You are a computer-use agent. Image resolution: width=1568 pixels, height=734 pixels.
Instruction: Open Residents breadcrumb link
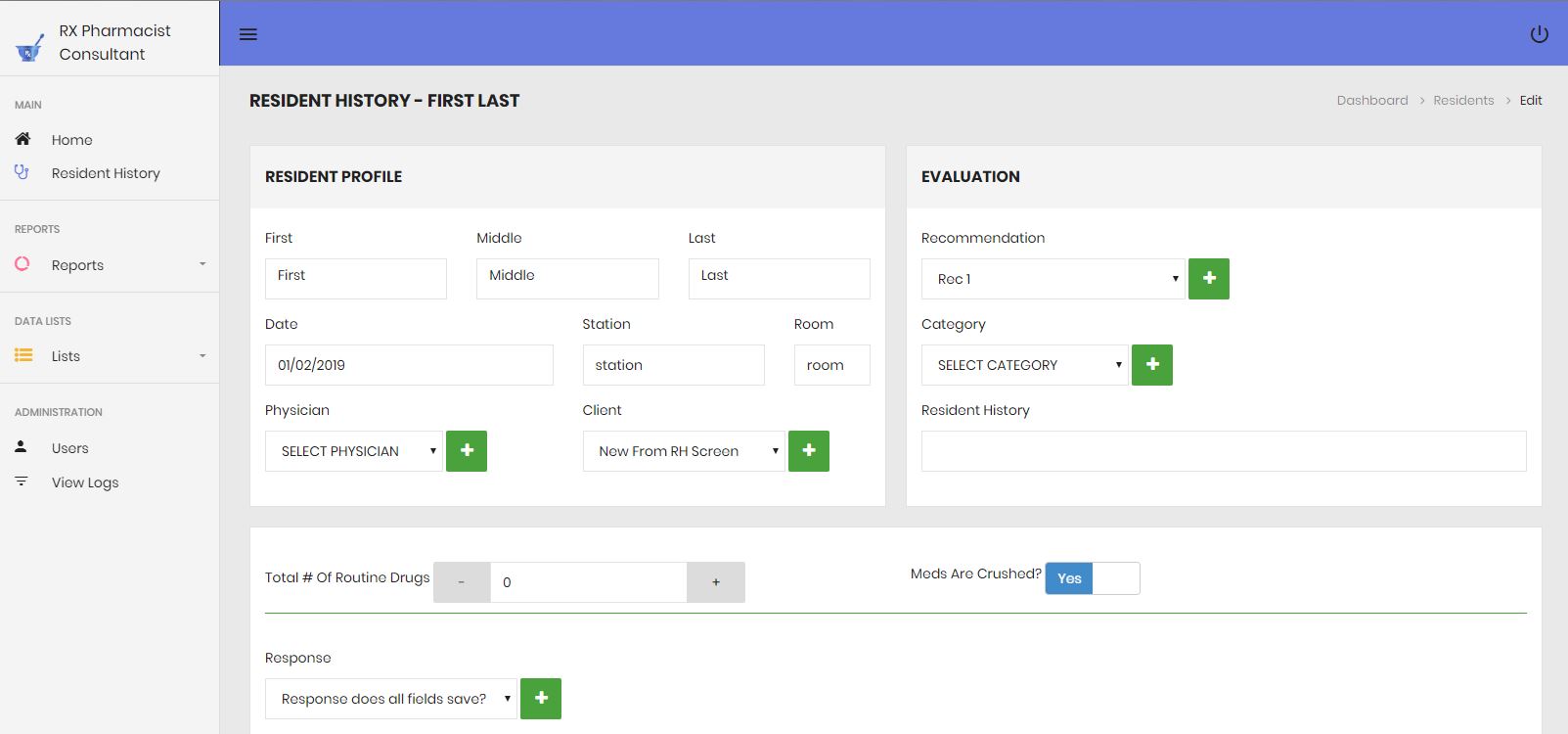click(1463, 101)
